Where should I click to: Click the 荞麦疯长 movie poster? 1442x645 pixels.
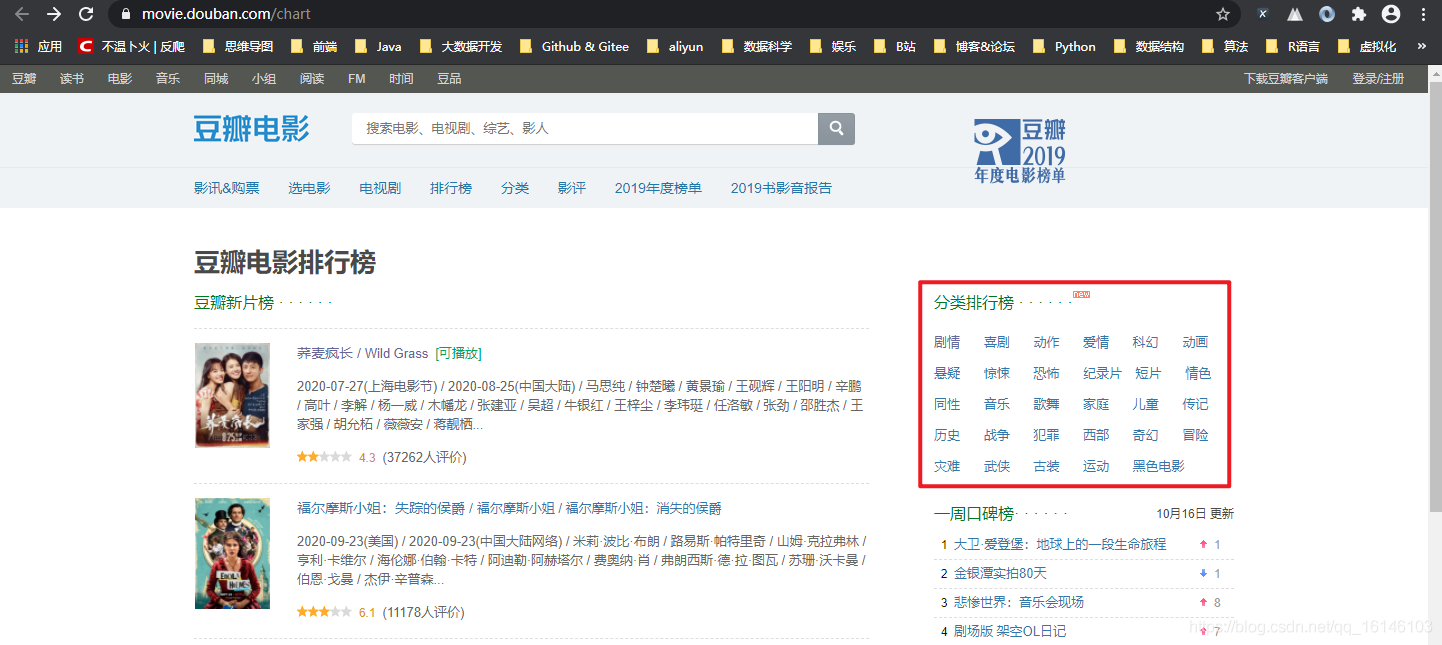click(x=232, y=394)
